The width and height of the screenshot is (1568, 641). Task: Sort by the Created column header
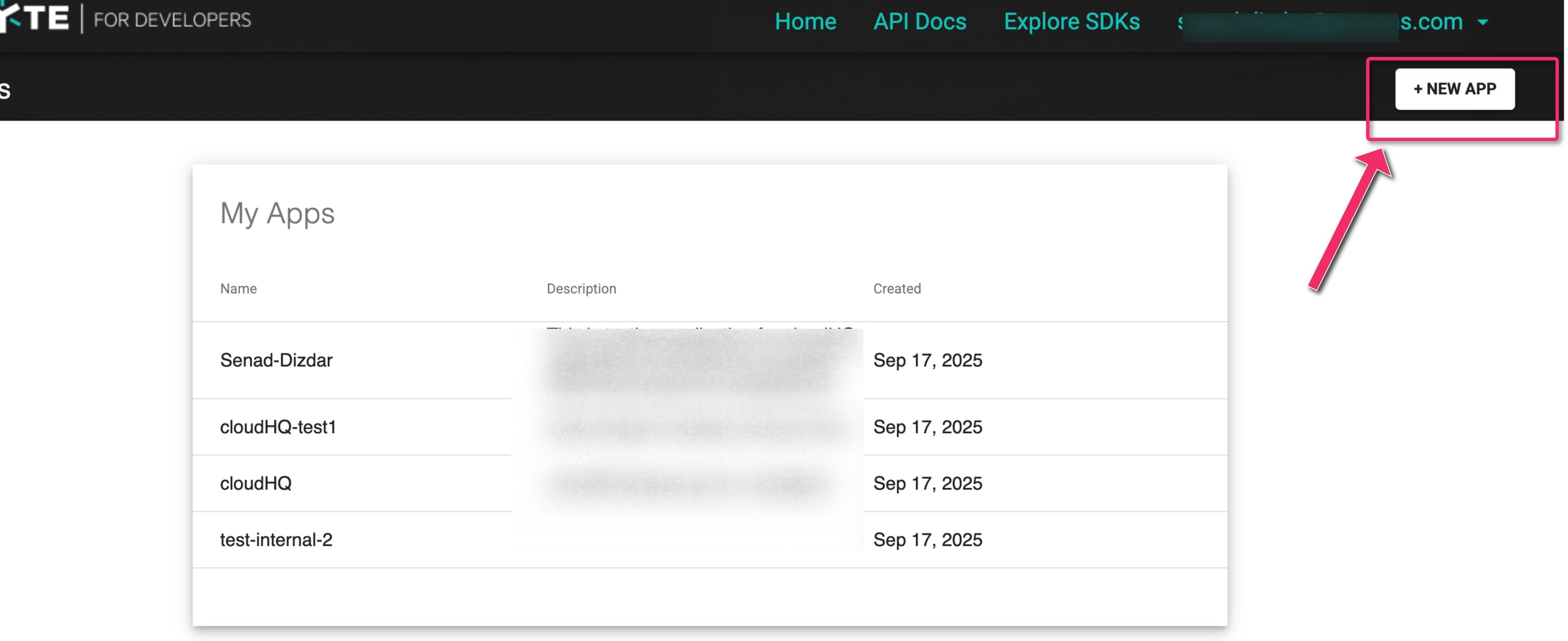click(x=896, y=289)
